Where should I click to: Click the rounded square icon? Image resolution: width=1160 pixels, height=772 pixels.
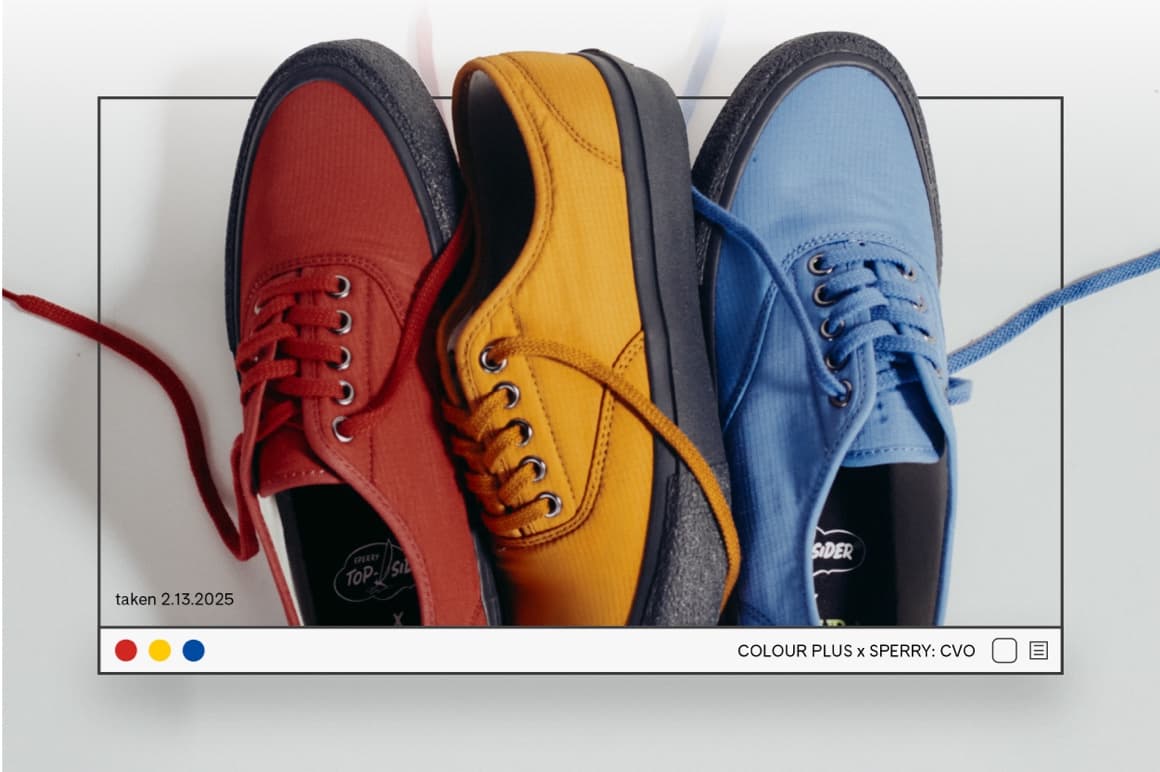tap(1004, 651)
